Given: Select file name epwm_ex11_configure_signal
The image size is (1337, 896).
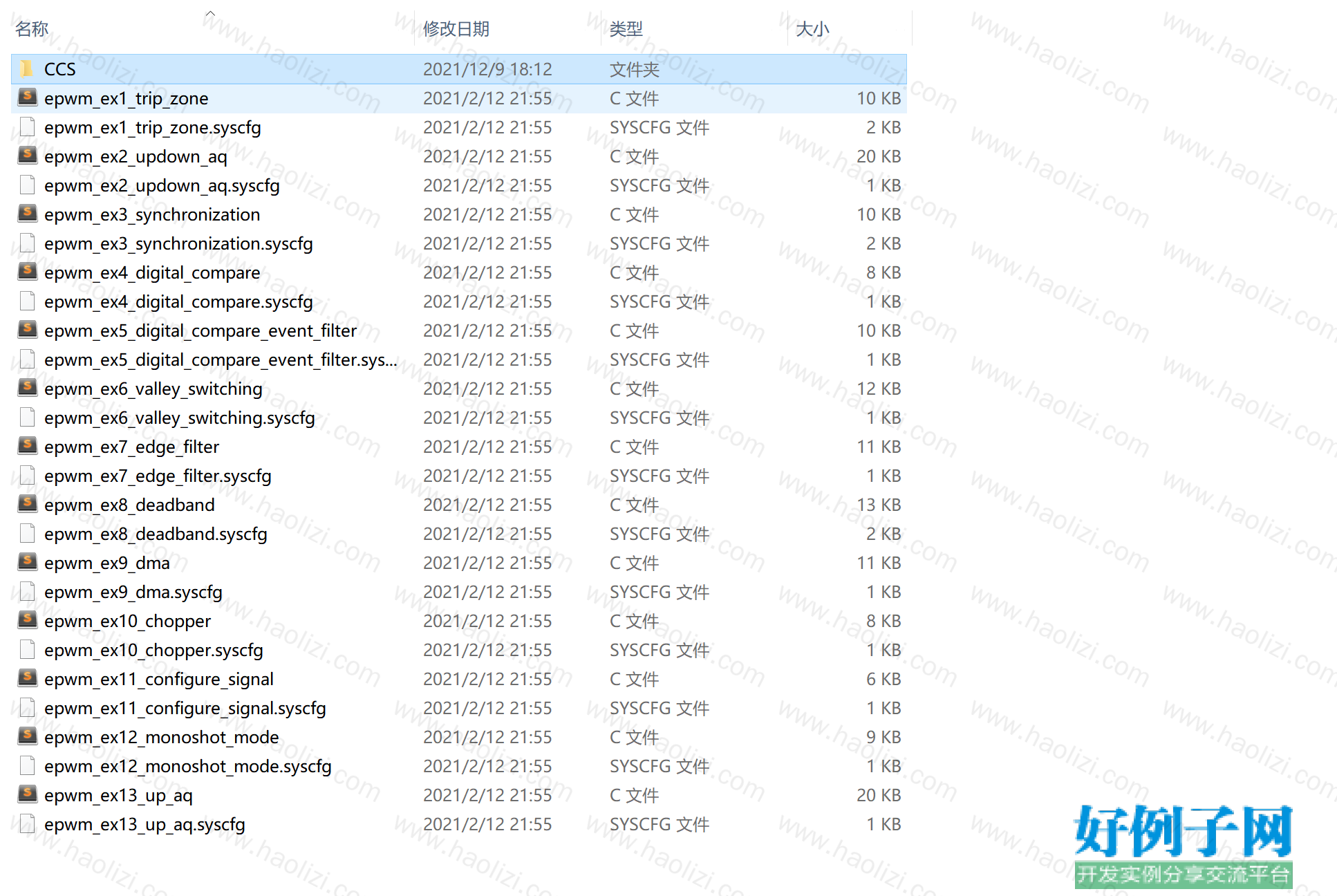Looking at the screenshot, I should point(159,679).
